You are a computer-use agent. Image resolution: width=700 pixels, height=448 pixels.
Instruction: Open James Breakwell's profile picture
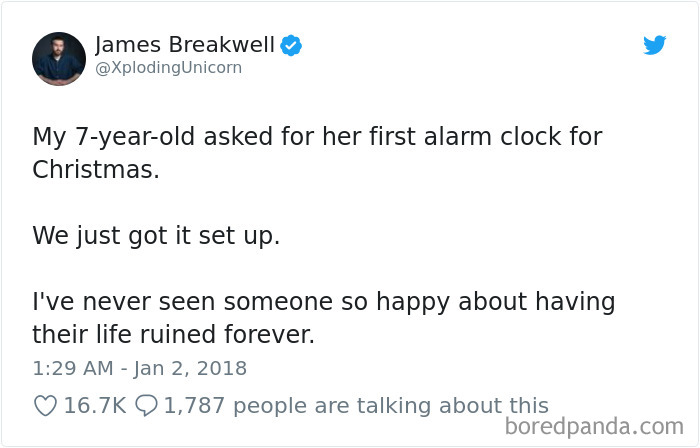pos(59,57)
